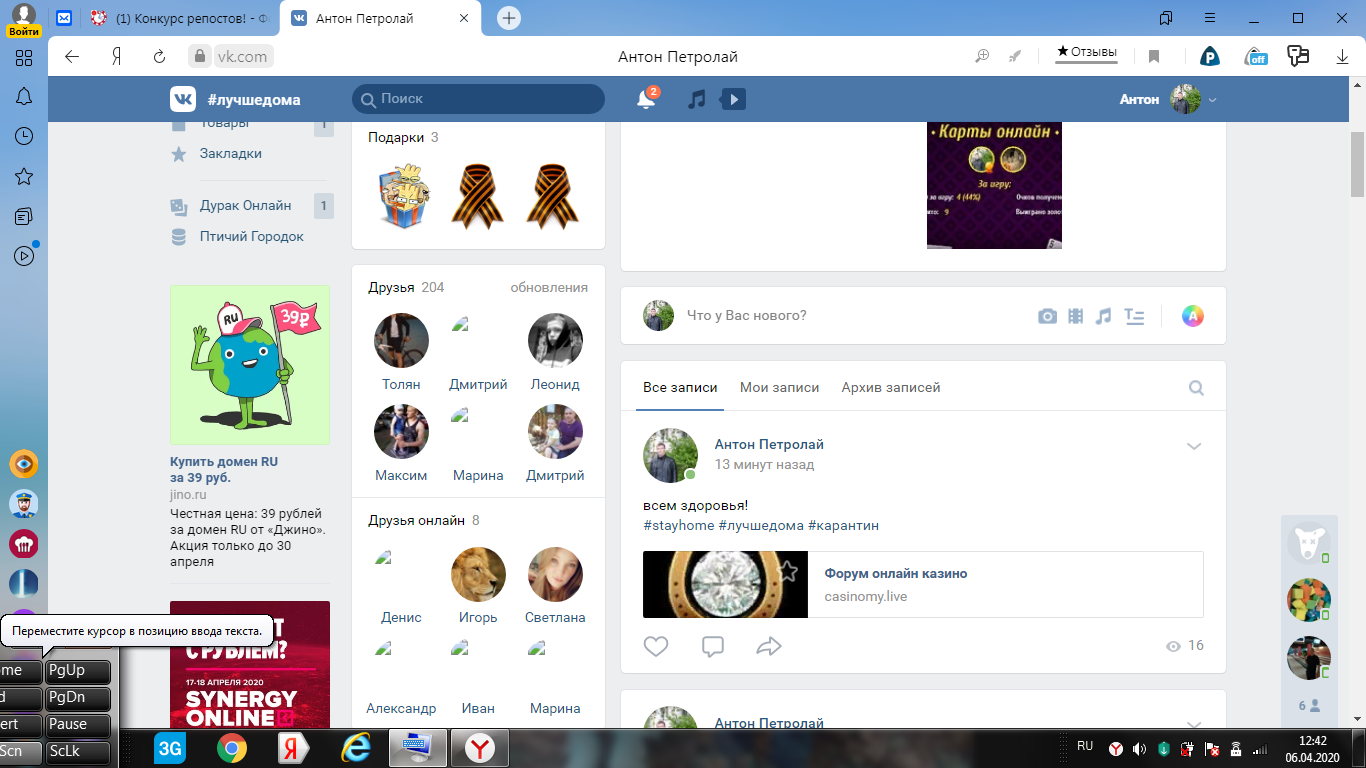Click the 'Отзывы' button in address bar
The height and width of the screenshot is (768, 1366).
point(1087,53)
